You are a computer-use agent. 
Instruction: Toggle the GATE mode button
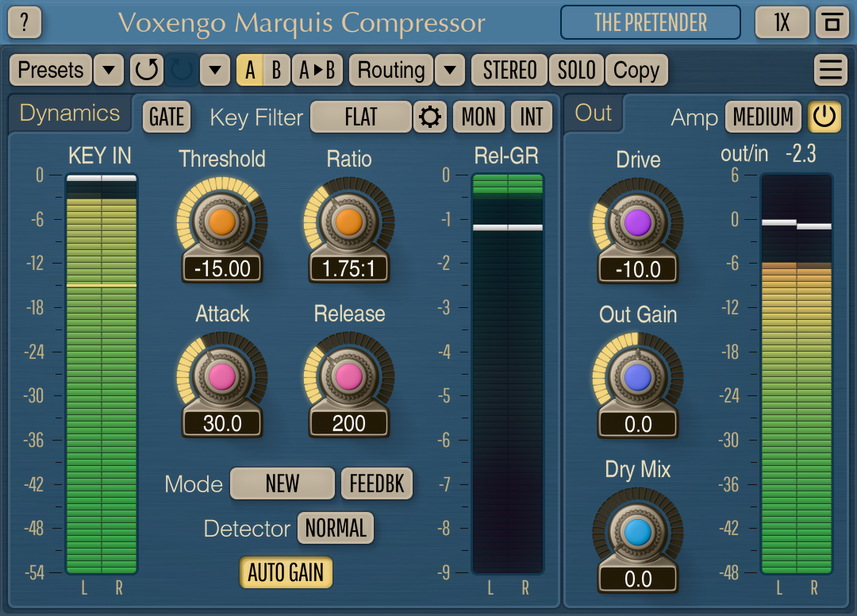166,117
